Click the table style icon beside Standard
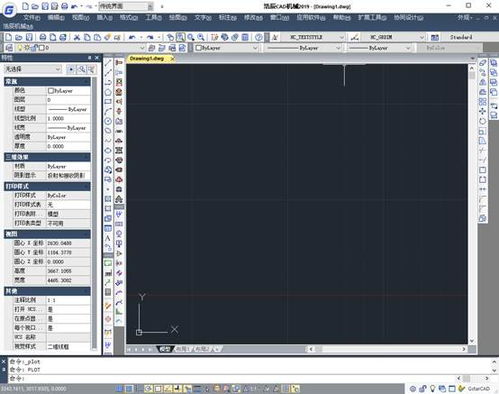Viewport: 499px width, 394px height. 435,37
